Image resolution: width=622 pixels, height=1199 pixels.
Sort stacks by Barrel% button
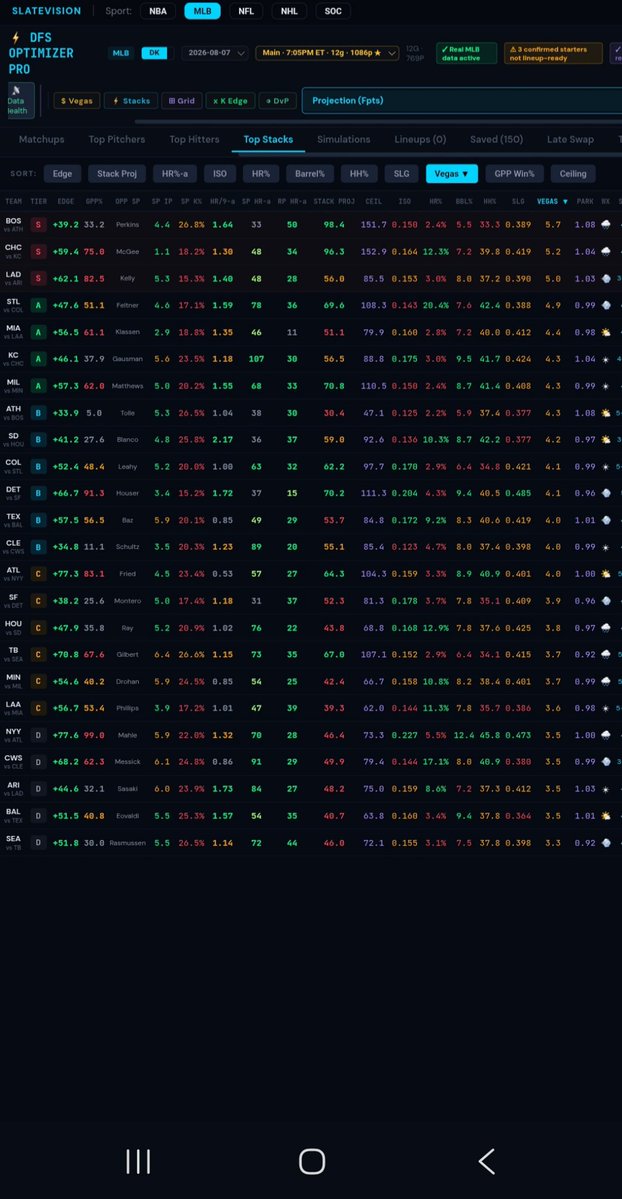tap(310, 174)
